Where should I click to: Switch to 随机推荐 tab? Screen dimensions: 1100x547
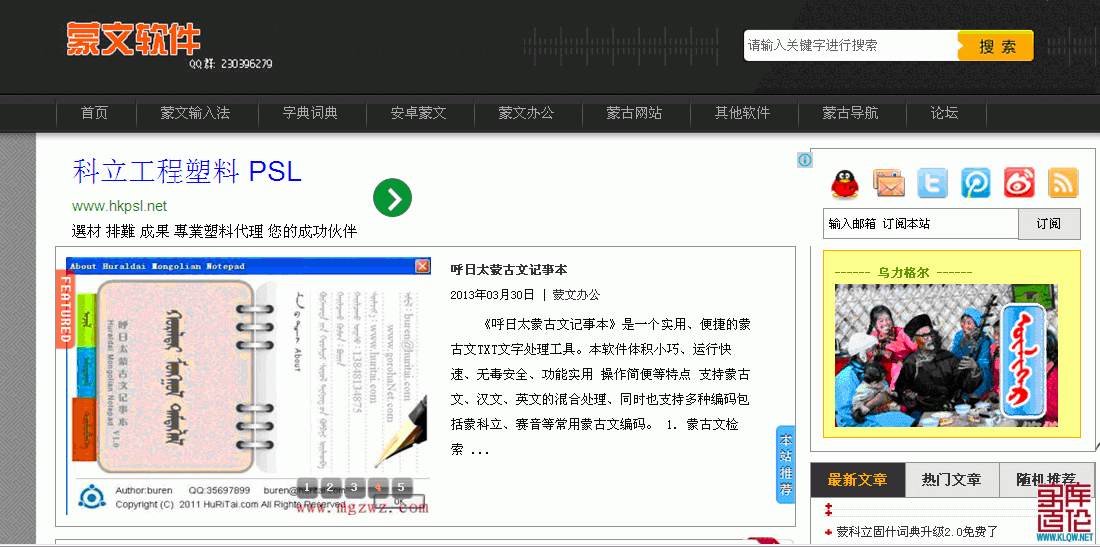point(1046,480)
